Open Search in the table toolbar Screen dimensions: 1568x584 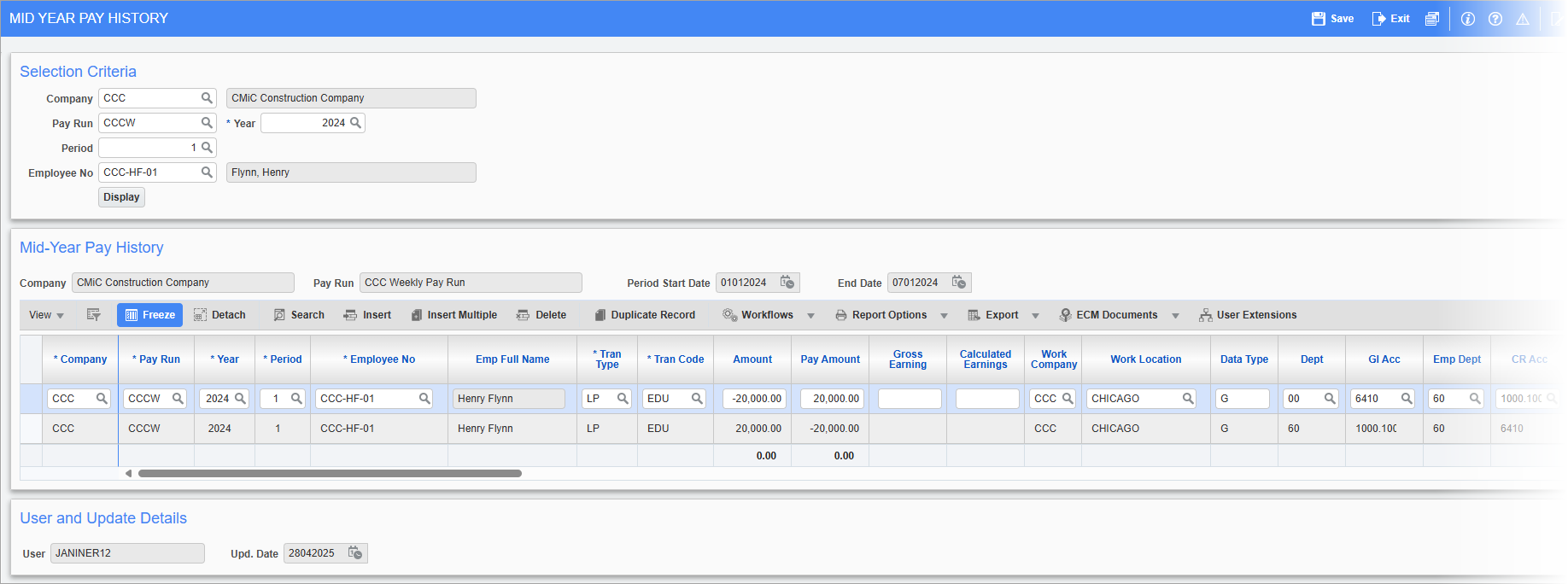pyautogui.click(x=299, y=315)
